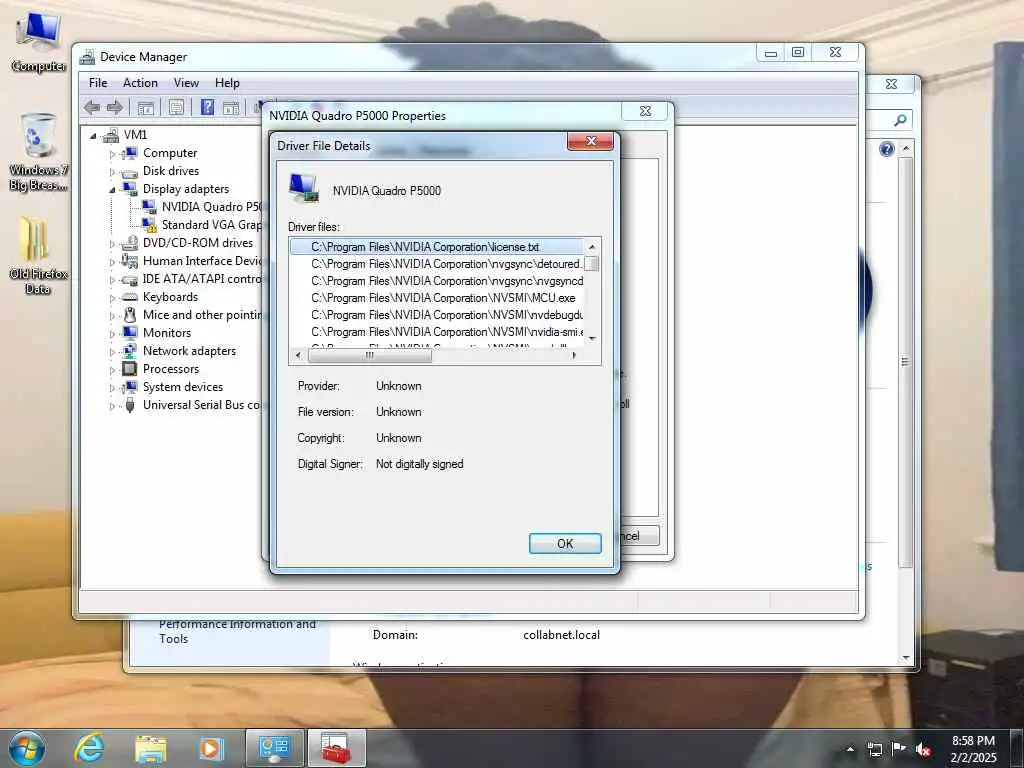The width and height of the screenshot is (1024, 768).
Task: Click the horizontal scrollbar left arrow in driver files
Action: [298, 355]
